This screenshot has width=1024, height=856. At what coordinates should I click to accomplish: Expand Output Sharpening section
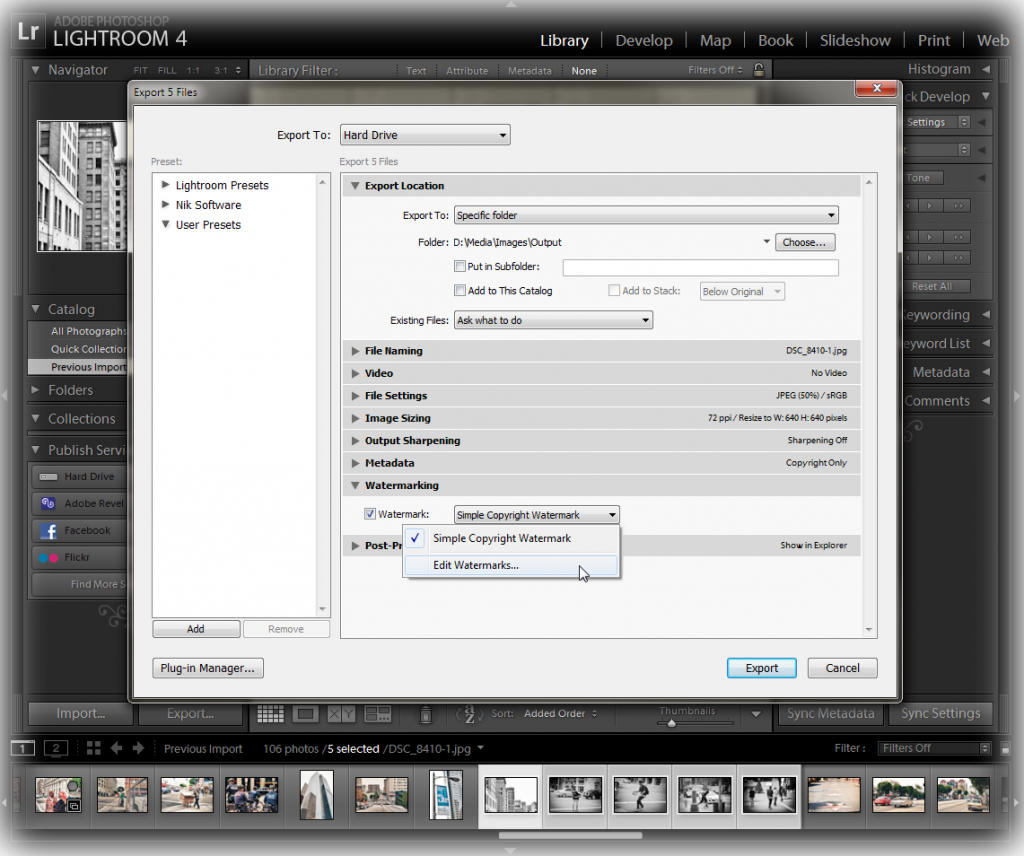355,441
